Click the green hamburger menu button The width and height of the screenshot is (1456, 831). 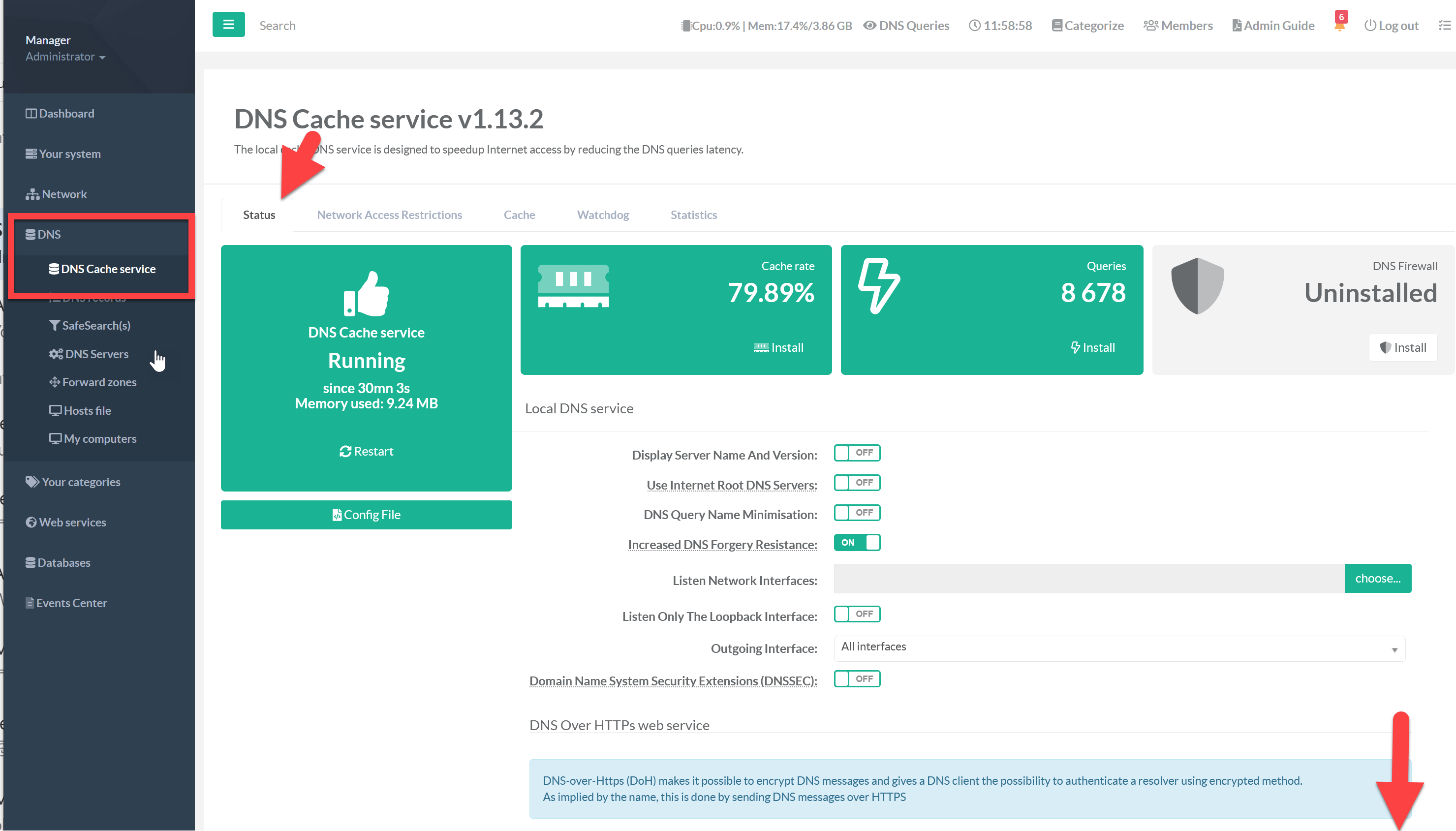point(228,25)
